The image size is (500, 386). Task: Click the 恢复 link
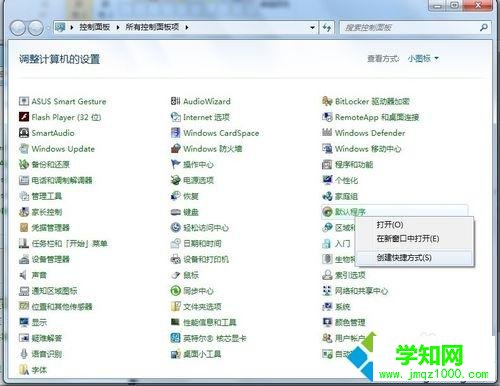[191, 196]
